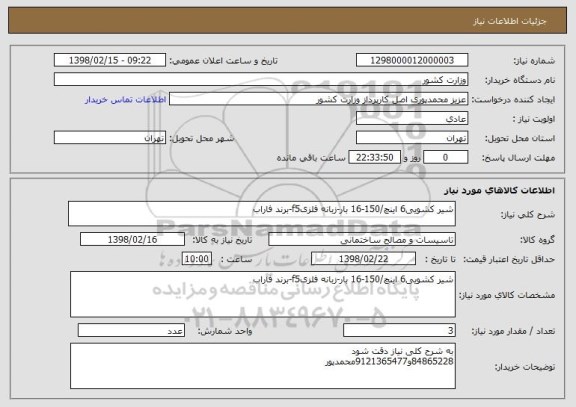
Task: Click the label حداقل تاریخ اعتبار قیمت
Action: click(x=509, y=259)
